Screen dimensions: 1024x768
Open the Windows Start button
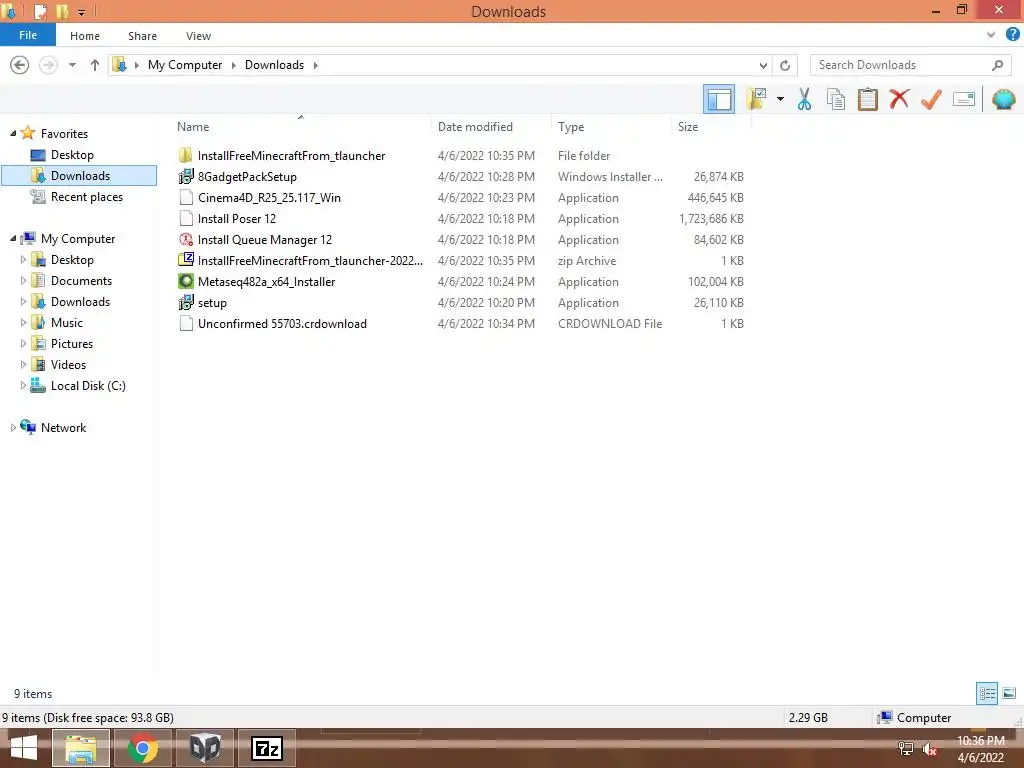pyautogui.click(x=24, y=748)
